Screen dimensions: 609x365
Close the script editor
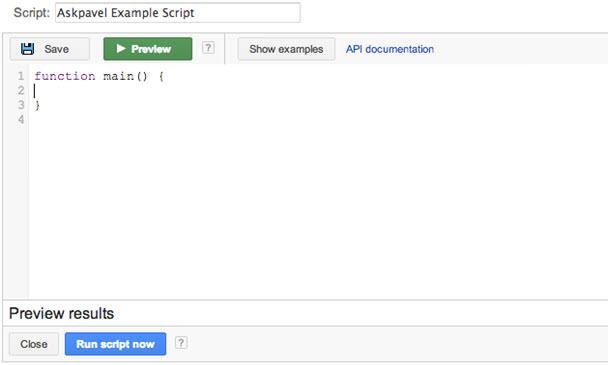click(x=34, y=344)
